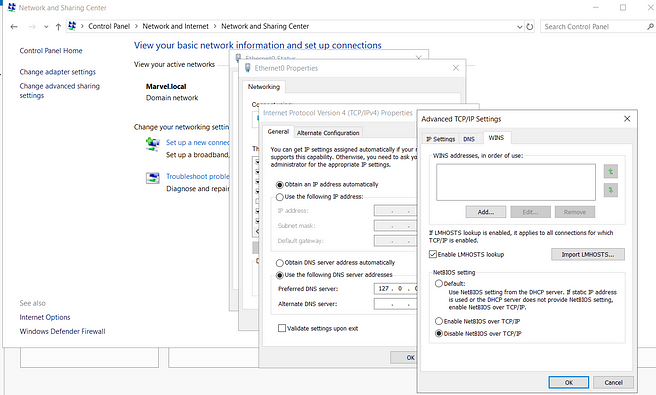Viewport: 656px width, 395px height.
Task: Close the Ethernet0 Properties dialog
Action: (456, 68)
